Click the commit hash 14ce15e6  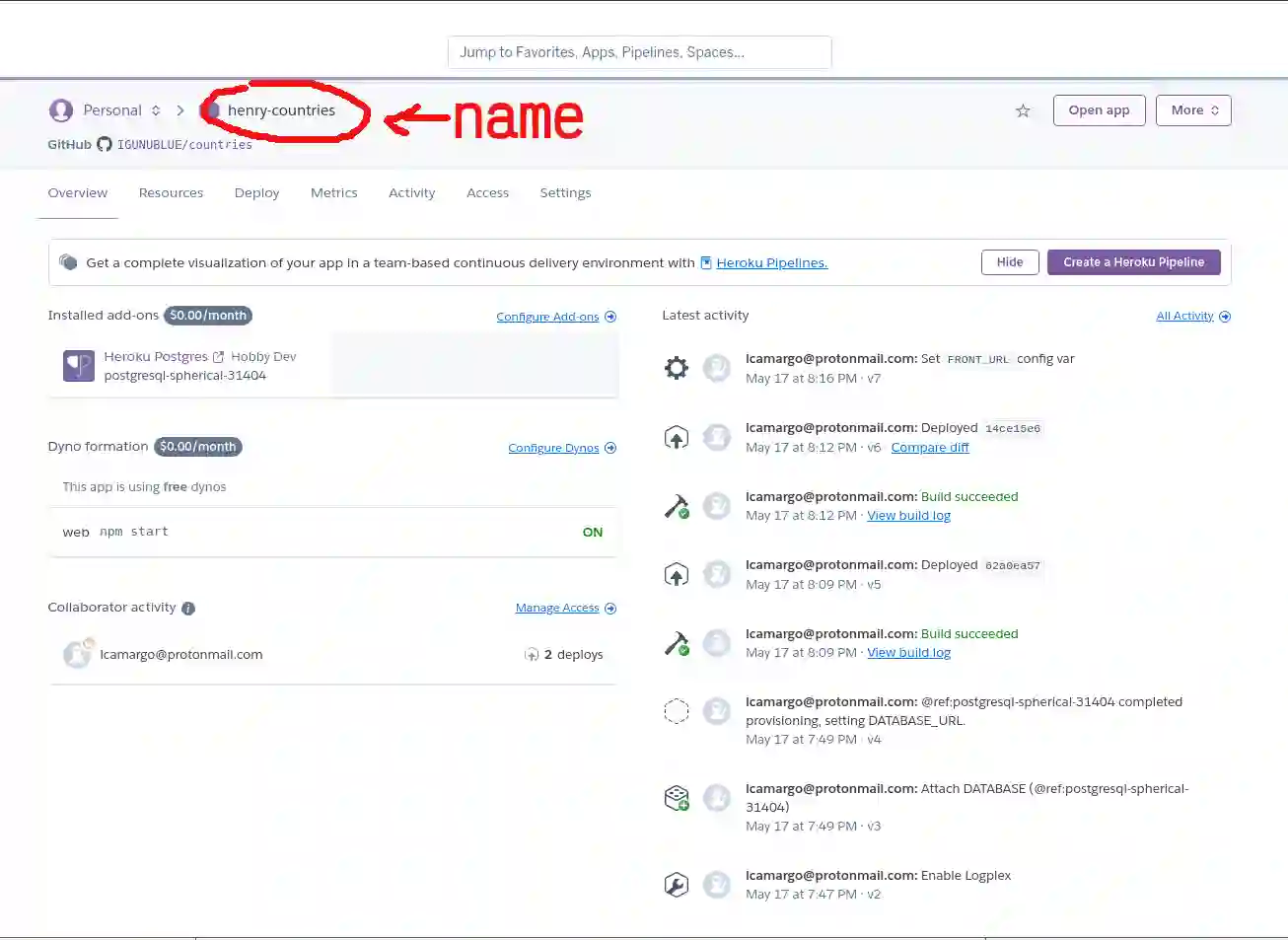[x=1013, y=429]
